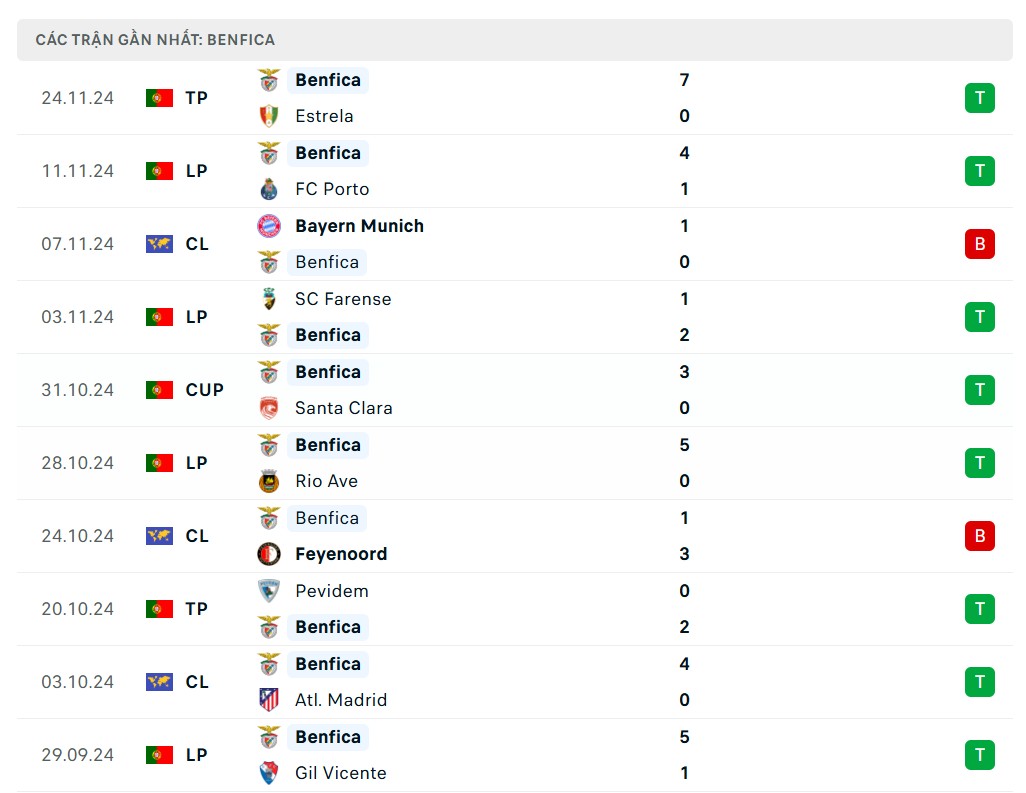Viewport: 1026px width, 793px height.
Task: Open the Estrela team page
Action: 324,116
